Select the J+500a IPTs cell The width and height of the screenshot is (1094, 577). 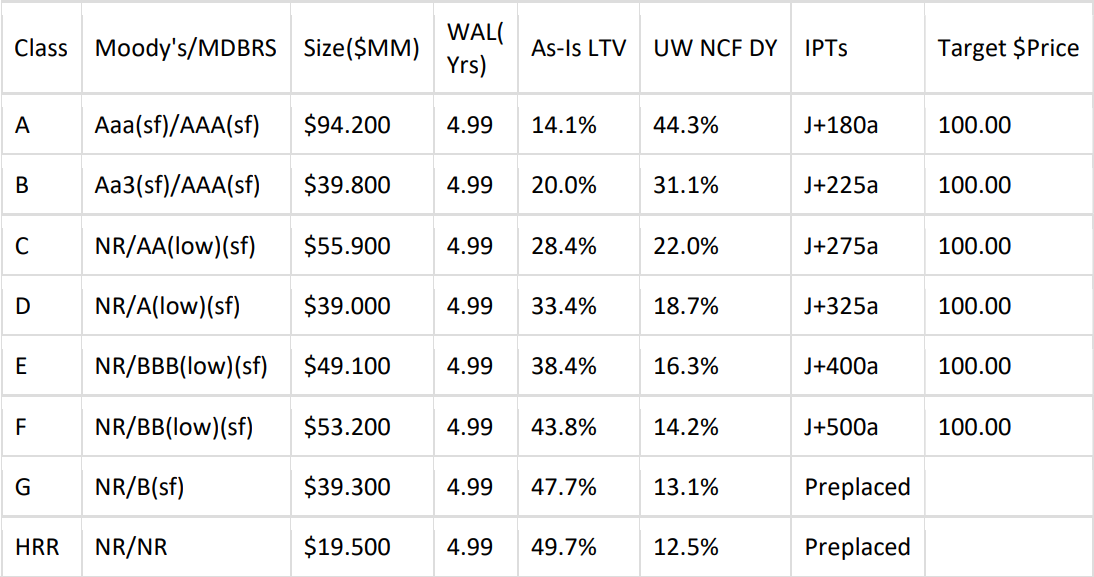[841, 427]
